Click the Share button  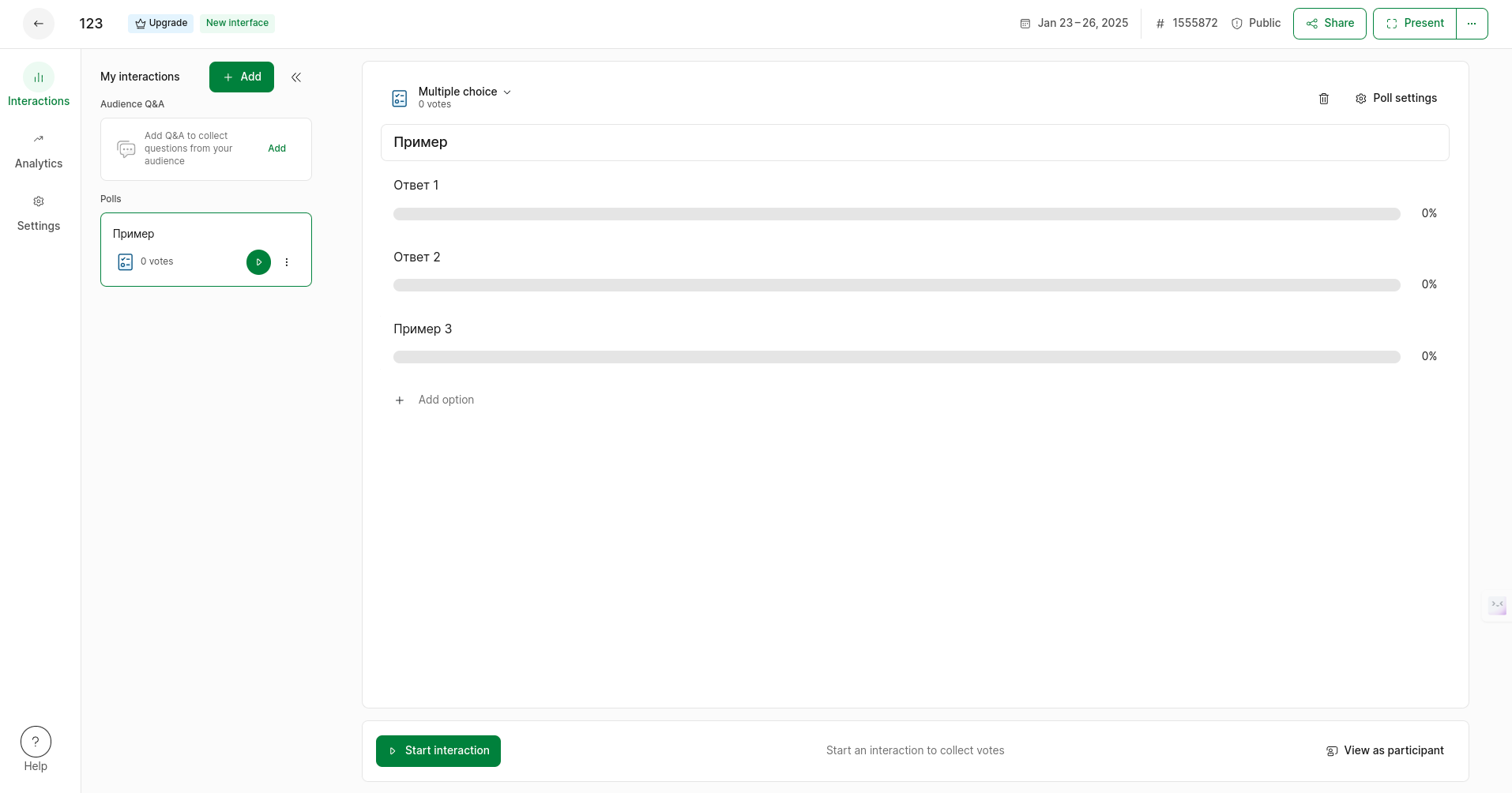(1330, 24)
